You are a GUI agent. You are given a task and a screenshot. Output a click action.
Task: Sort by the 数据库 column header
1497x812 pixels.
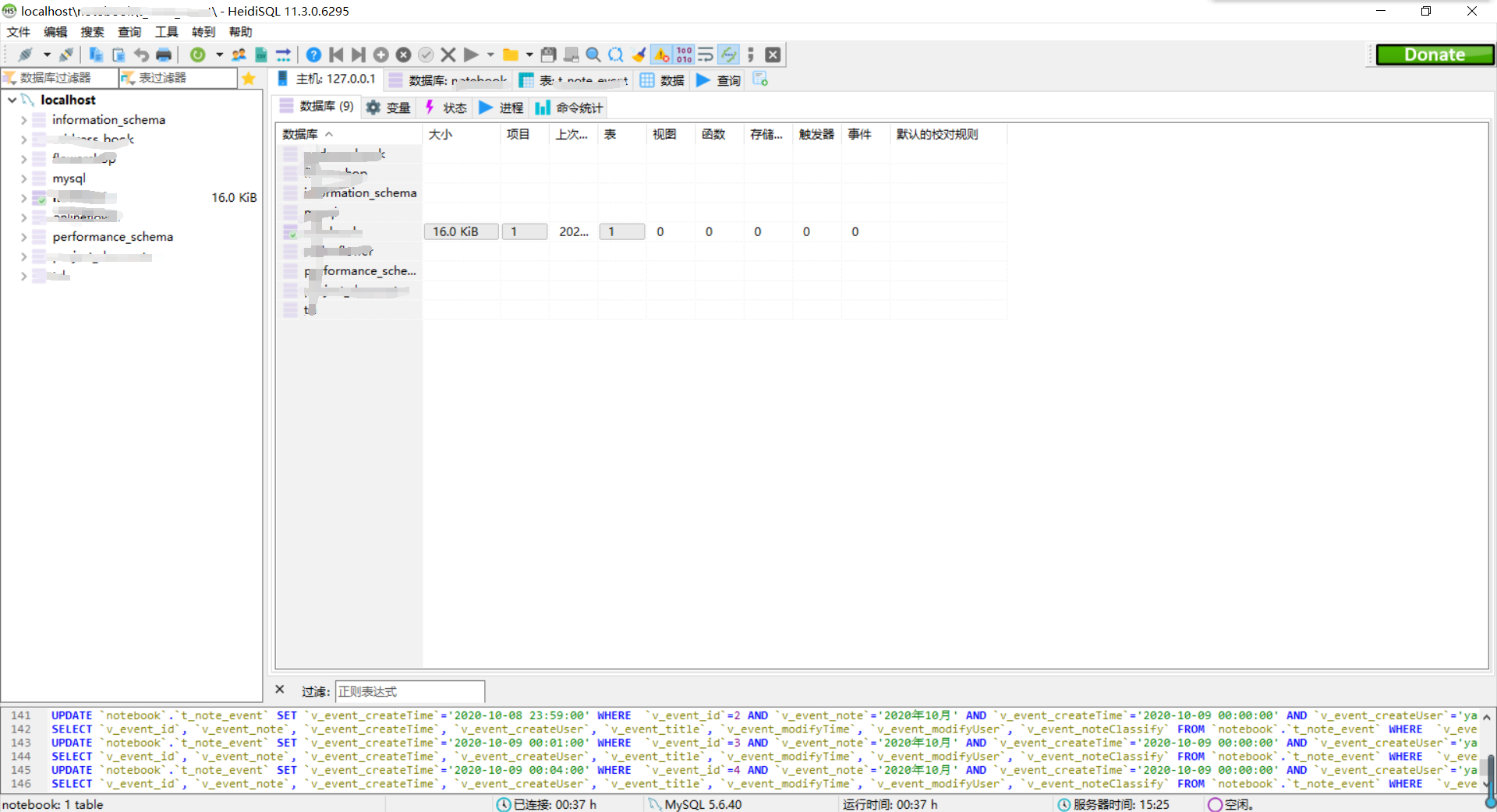tap(349, 134)
